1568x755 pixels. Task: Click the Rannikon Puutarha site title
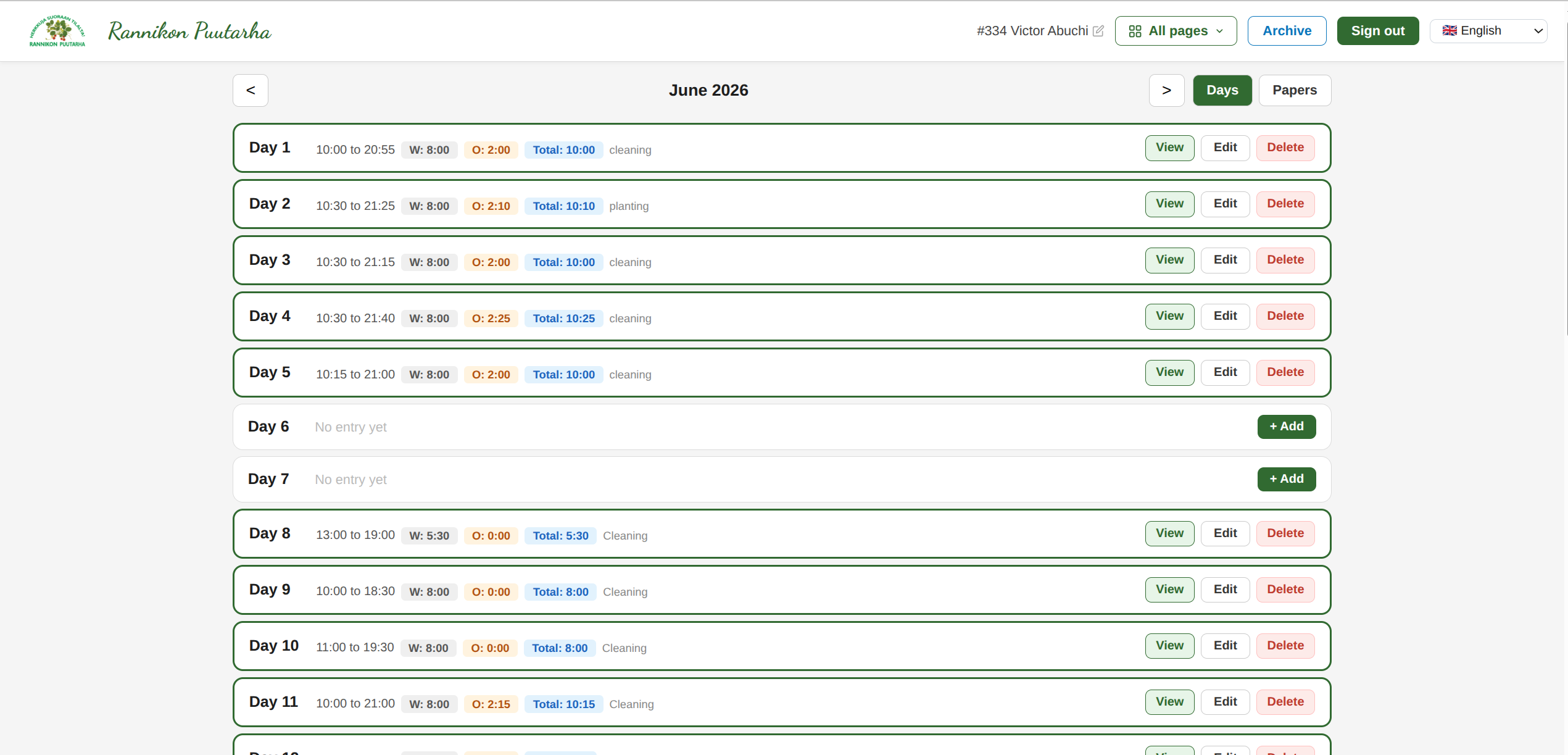pos(189,31)
